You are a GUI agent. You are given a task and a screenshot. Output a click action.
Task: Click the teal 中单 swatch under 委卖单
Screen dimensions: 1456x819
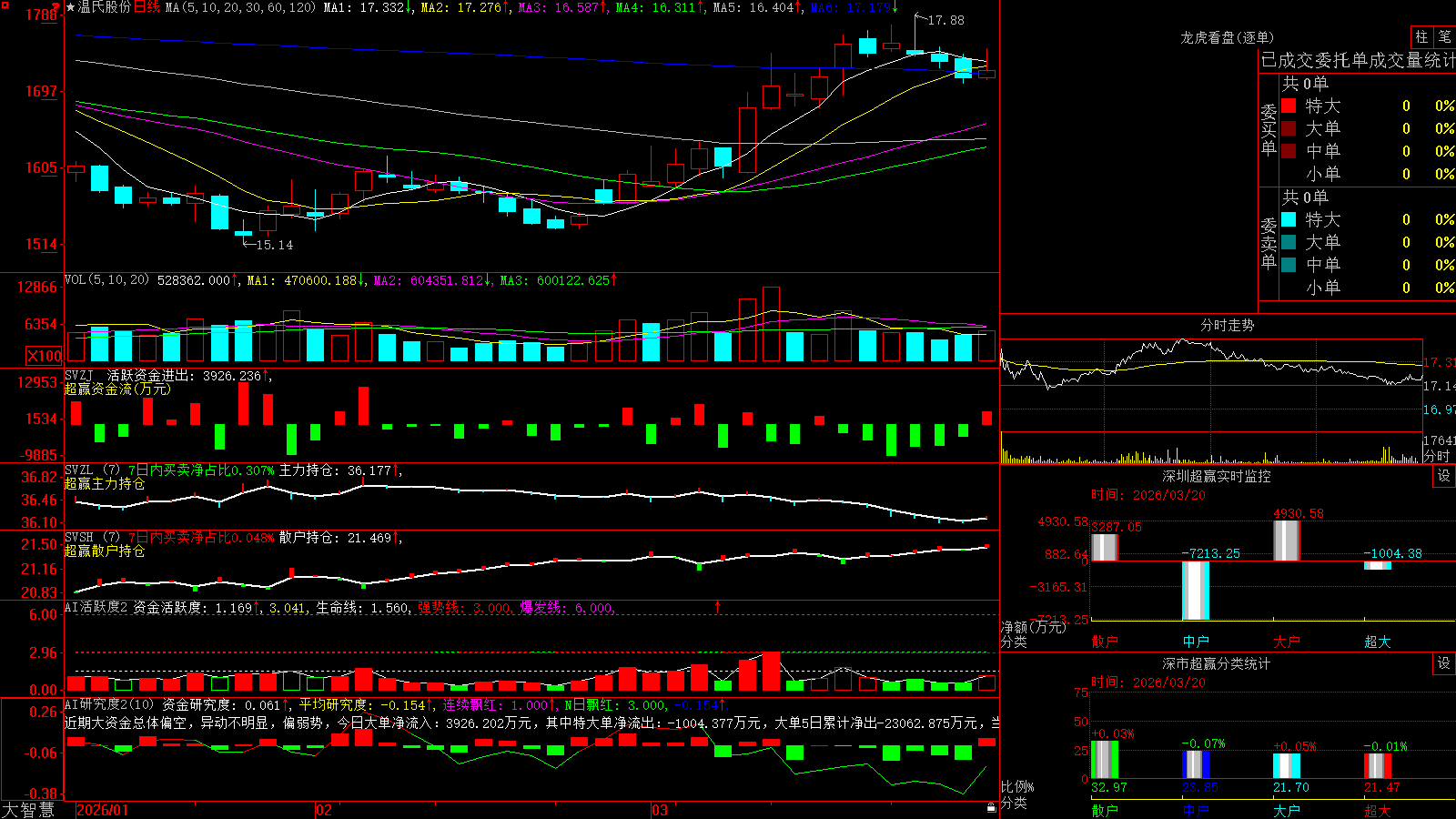[1289, 265]
